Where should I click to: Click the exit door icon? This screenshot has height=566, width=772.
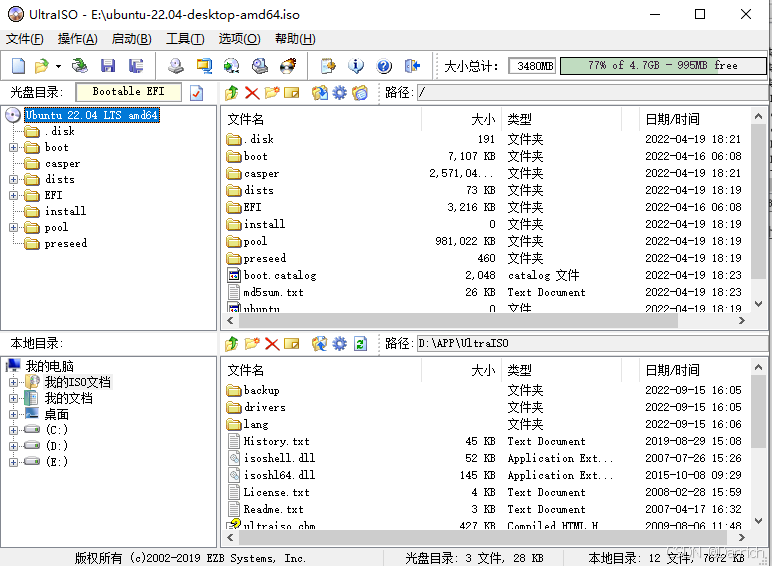[412, 65]
